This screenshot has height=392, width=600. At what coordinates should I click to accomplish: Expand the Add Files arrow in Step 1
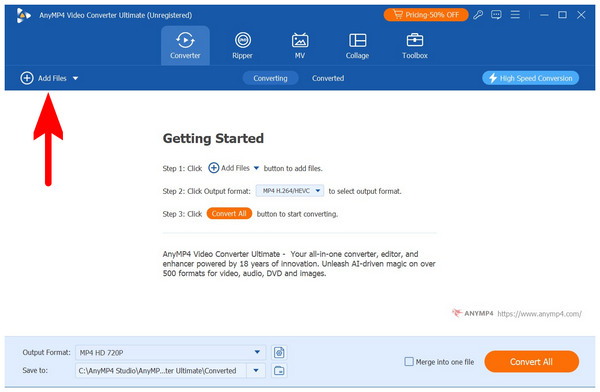pyautogui.click(x=256, y=168)
